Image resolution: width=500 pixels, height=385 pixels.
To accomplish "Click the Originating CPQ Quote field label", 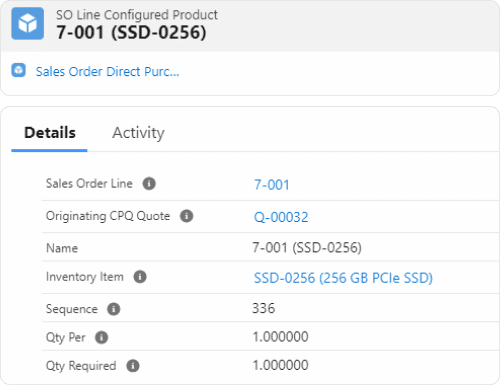I will tap(108, 216).
